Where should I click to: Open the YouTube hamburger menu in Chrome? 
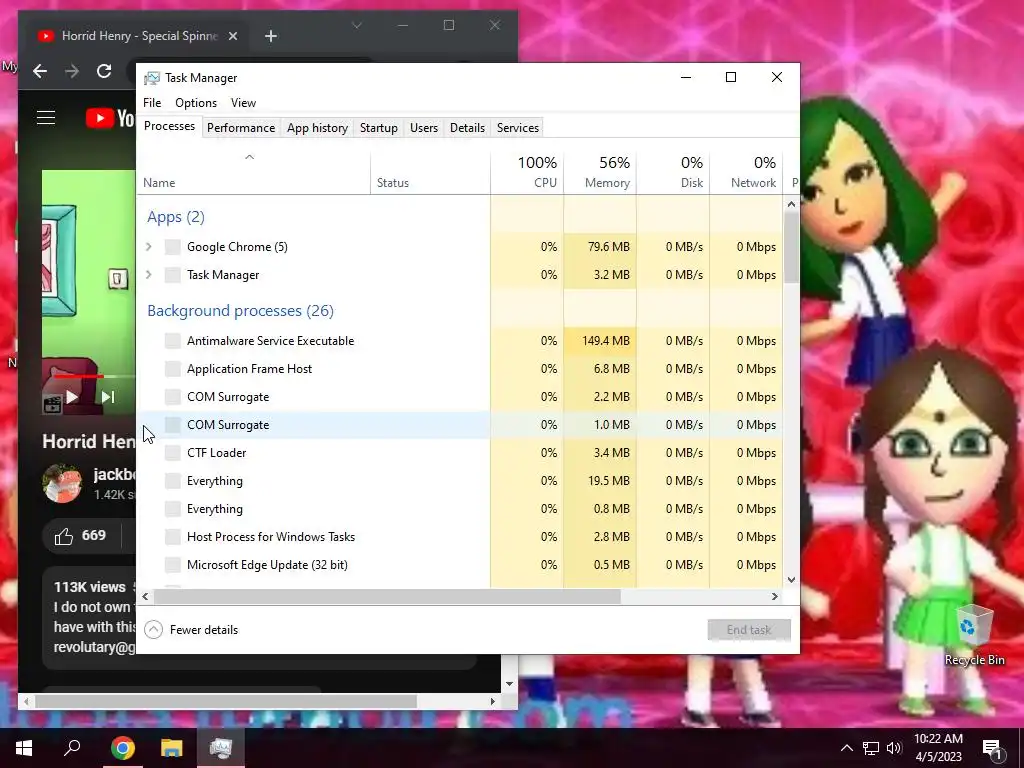[x=46, y=118]
